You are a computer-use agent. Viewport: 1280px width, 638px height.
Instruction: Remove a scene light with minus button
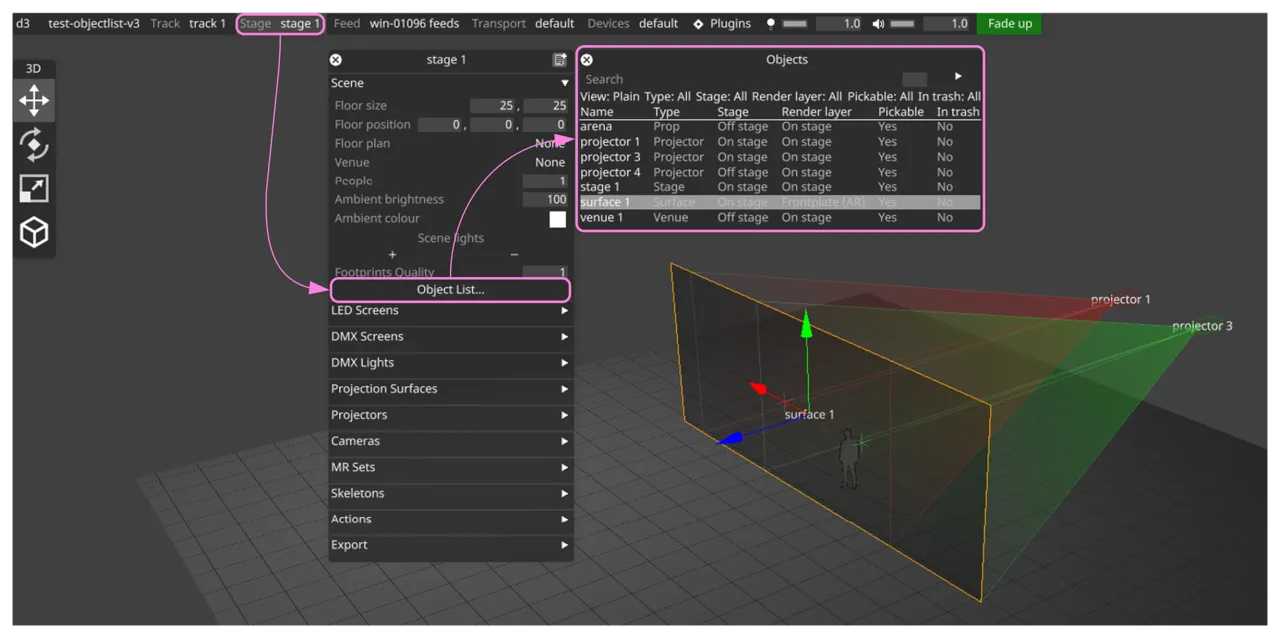[514, 255]
